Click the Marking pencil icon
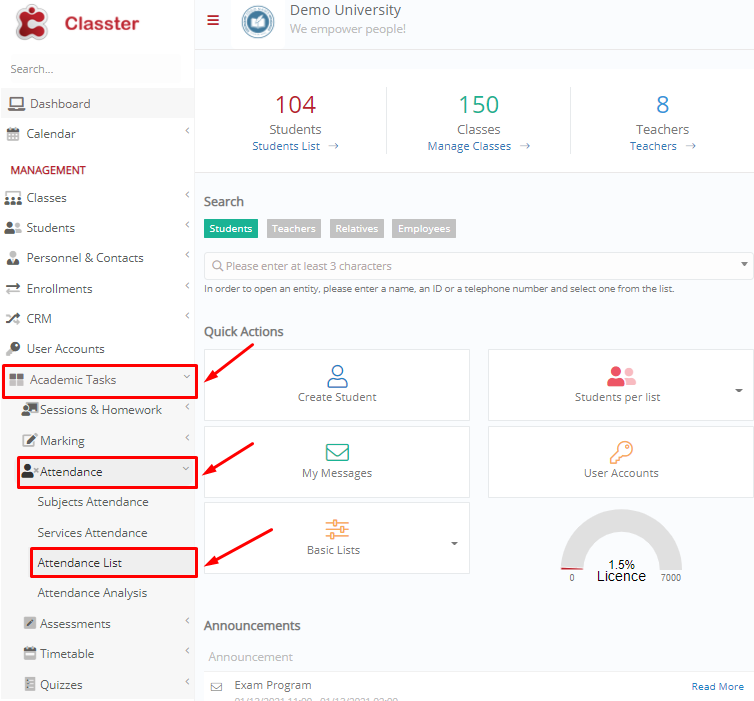 tap(29, 439)
